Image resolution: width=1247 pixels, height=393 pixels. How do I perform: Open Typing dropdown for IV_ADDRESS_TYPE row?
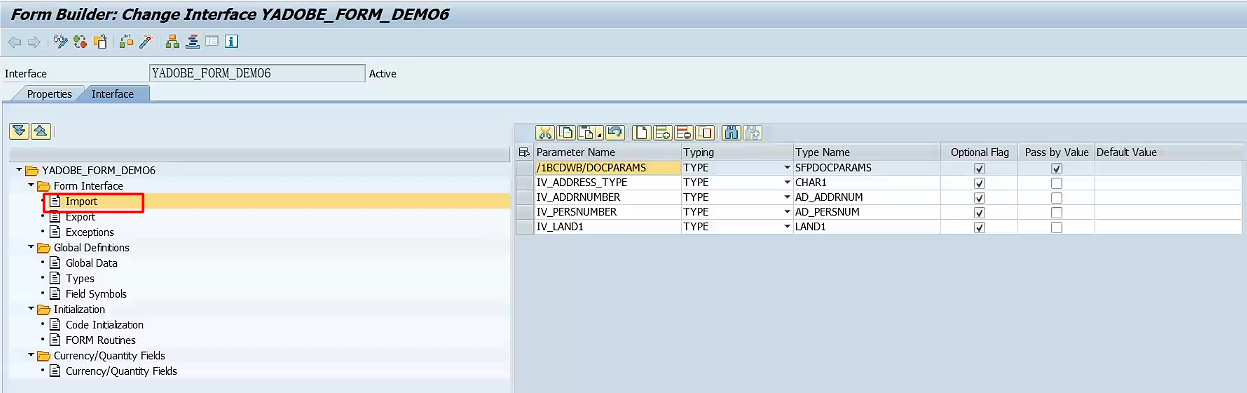tap(787, 183)
